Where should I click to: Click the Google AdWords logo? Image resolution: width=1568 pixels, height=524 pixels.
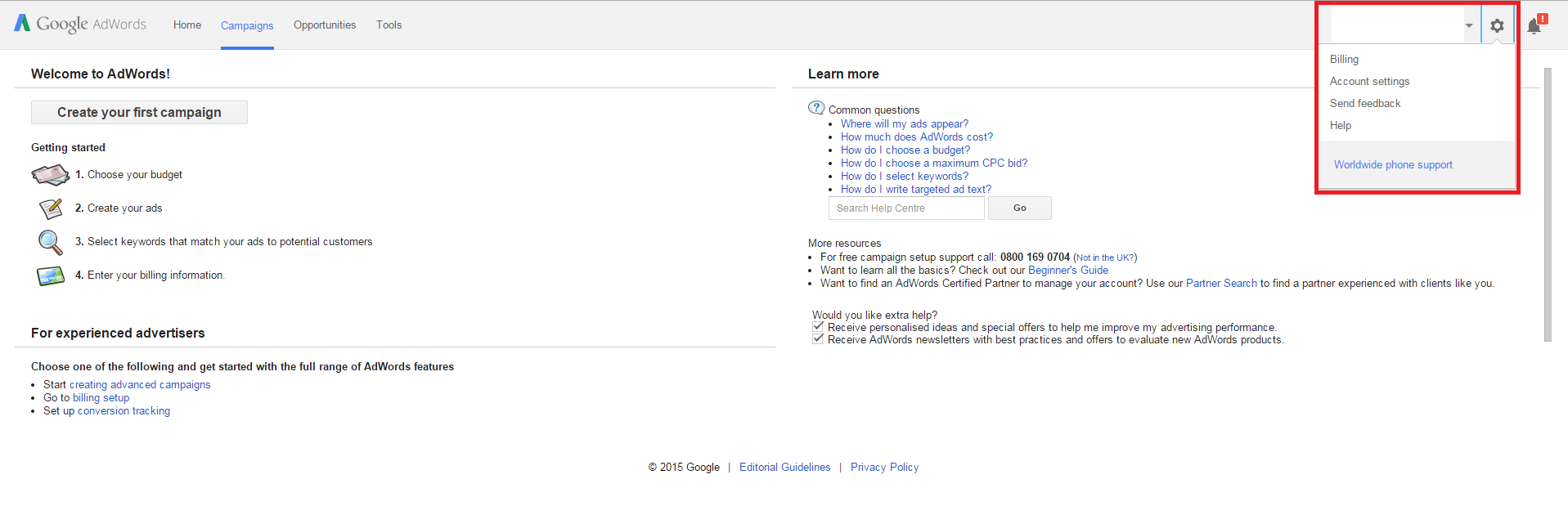click(80, 24)
